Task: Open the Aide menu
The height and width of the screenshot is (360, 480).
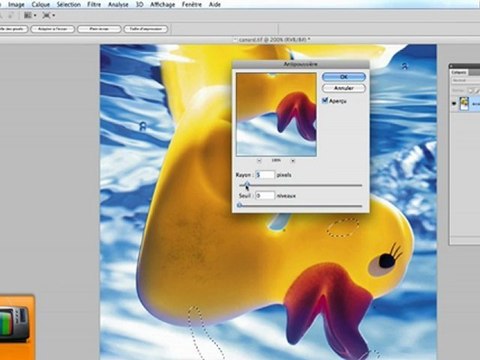Action: coord(215,4)
